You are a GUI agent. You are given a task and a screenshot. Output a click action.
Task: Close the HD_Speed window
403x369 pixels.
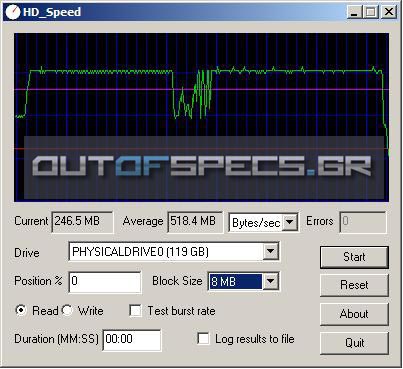[389, 12]
